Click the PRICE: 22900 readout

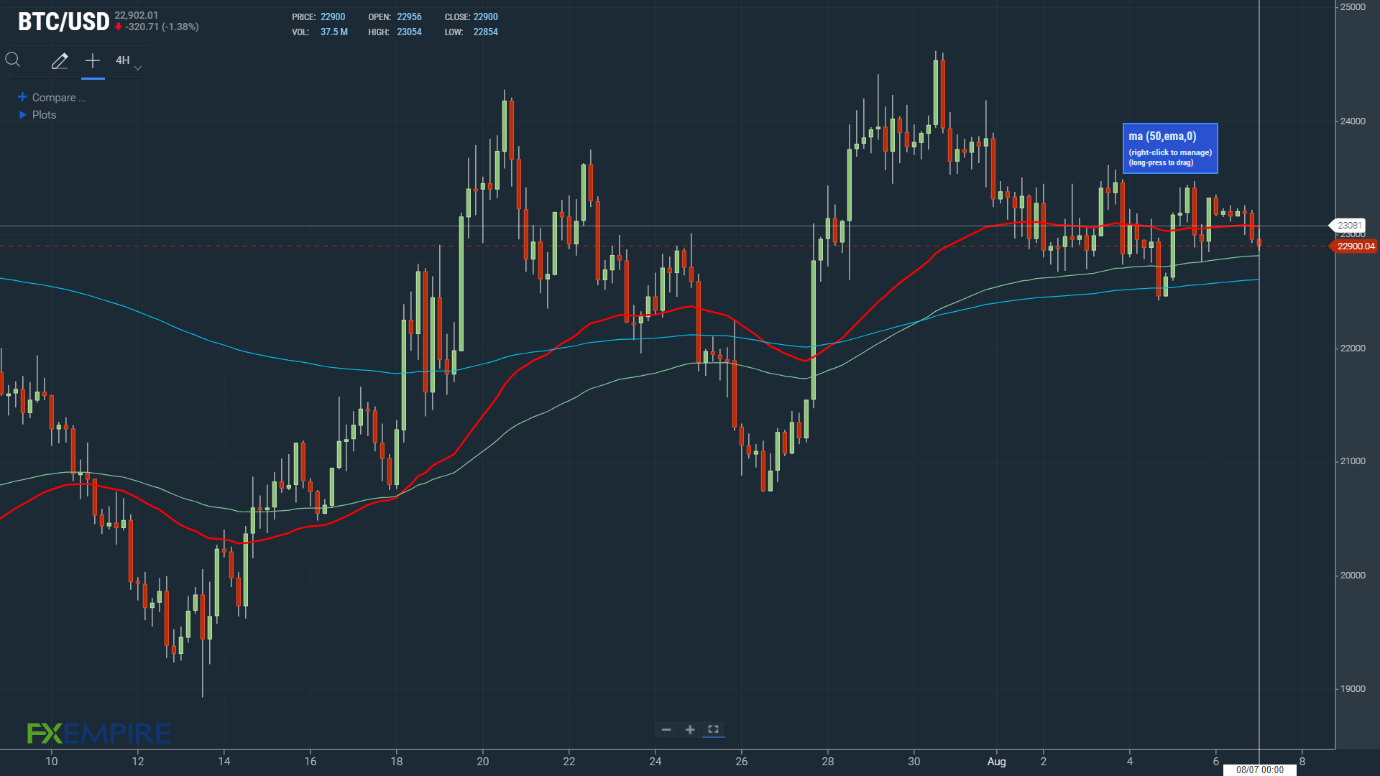pos(318,17)
